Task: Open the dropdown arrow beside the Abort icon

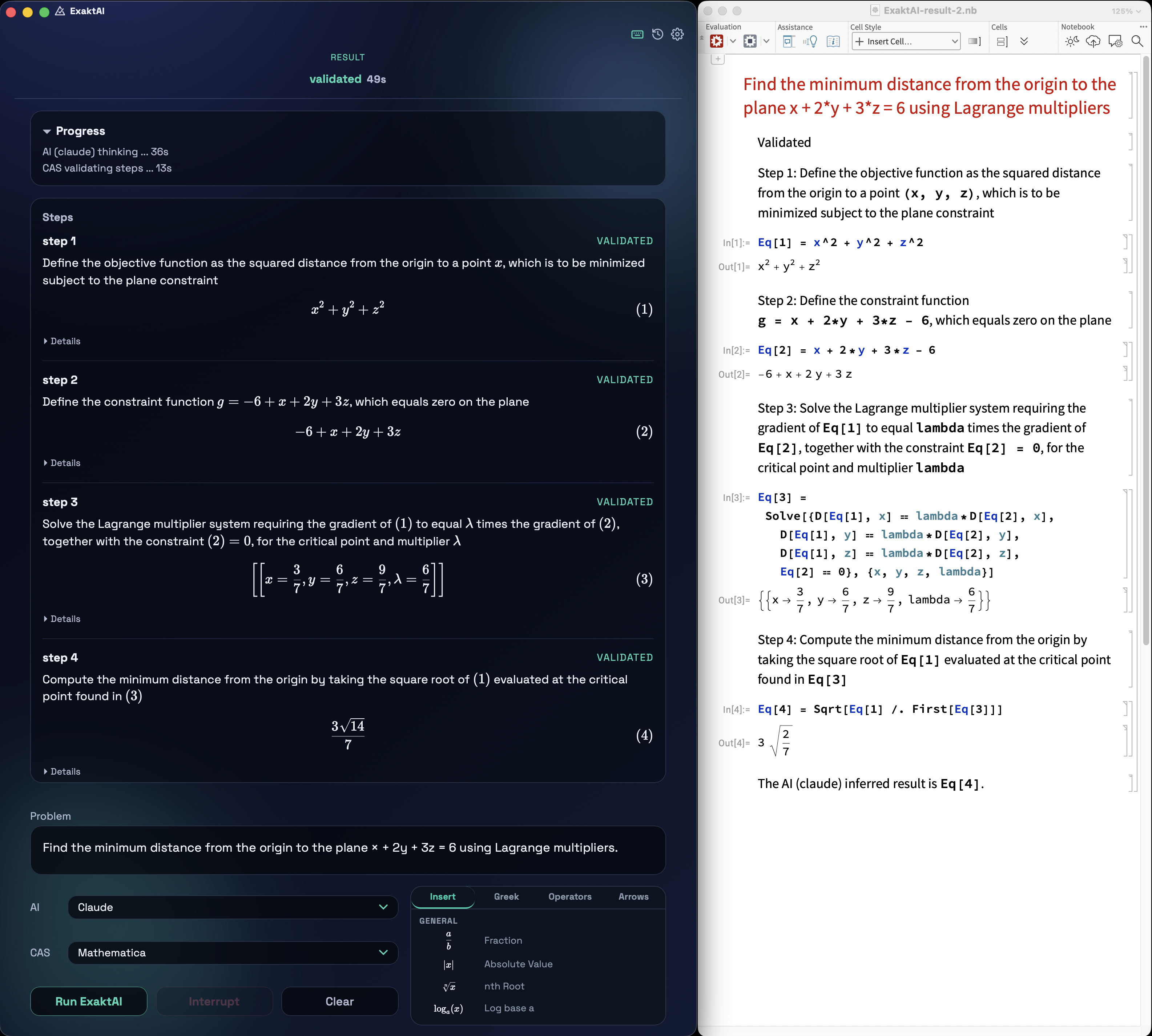Action: (766, 41)
